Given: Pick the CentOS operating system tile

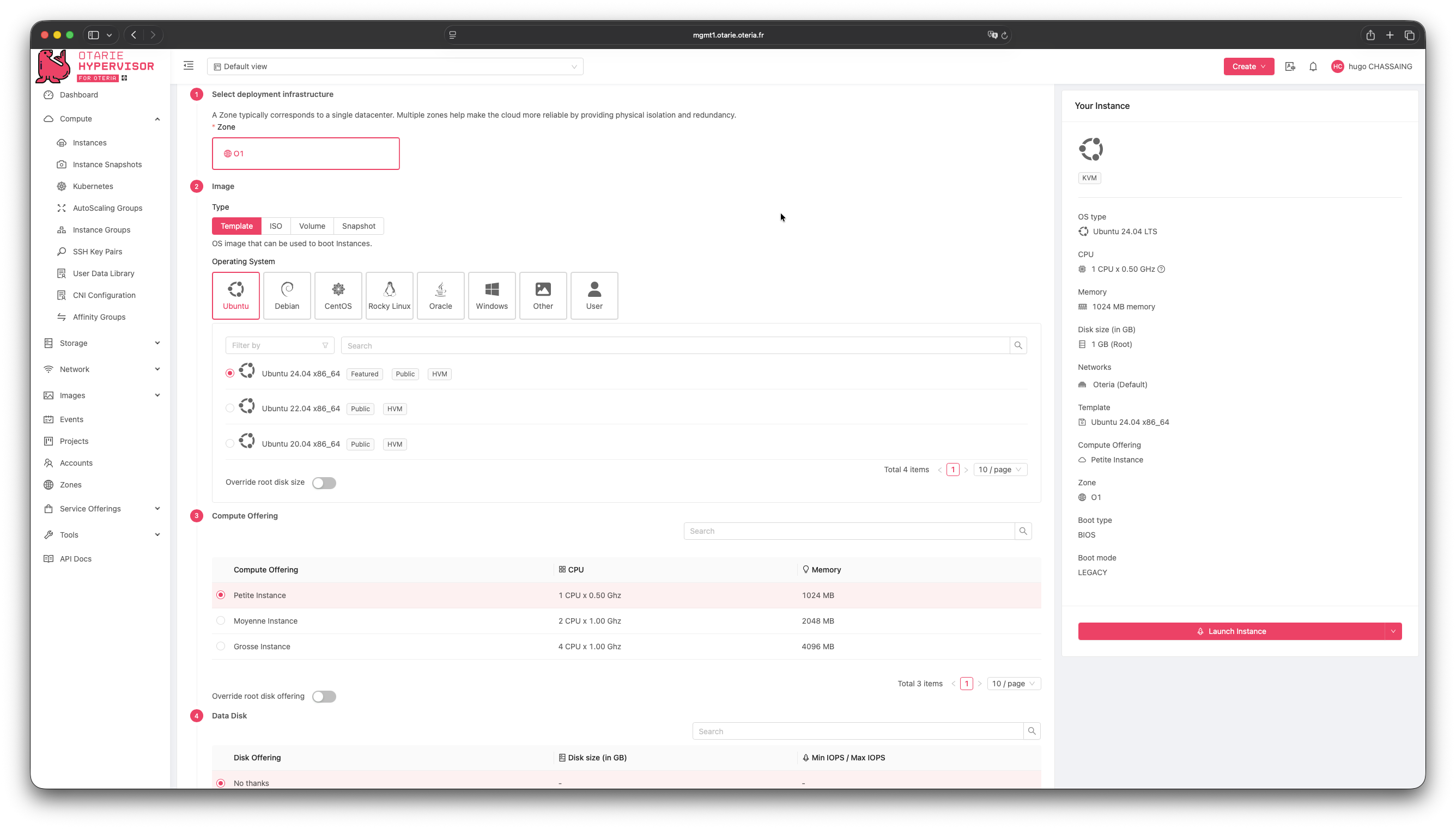Looking at the screenshot, I should (x=338, y=296).
